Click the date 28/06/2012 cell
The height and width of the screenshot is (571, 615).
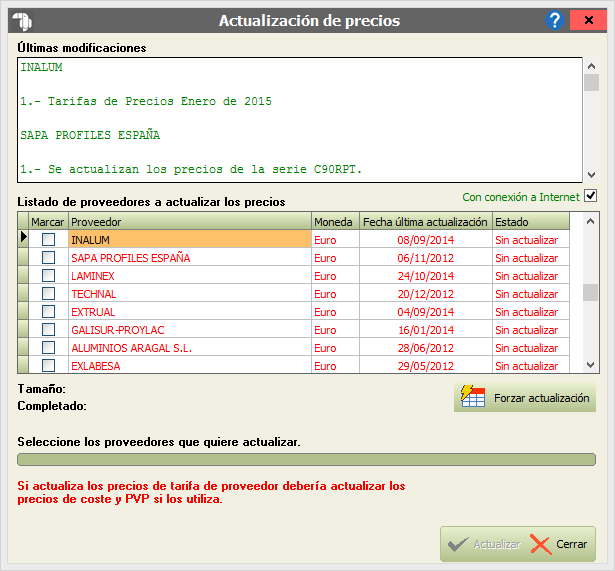tap(426, 348)
